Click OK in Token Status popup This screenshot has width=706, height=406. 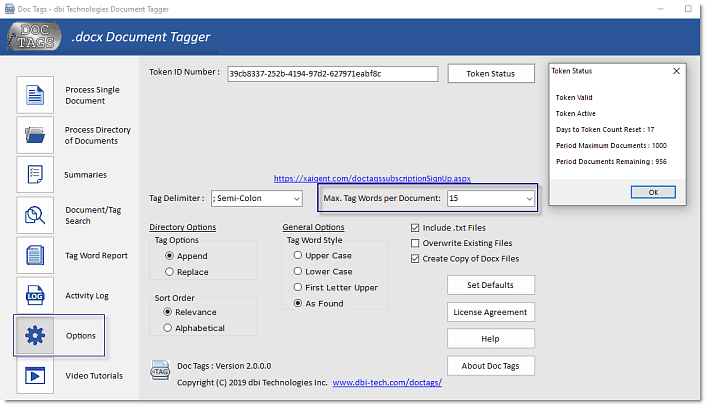click(653, 192)
